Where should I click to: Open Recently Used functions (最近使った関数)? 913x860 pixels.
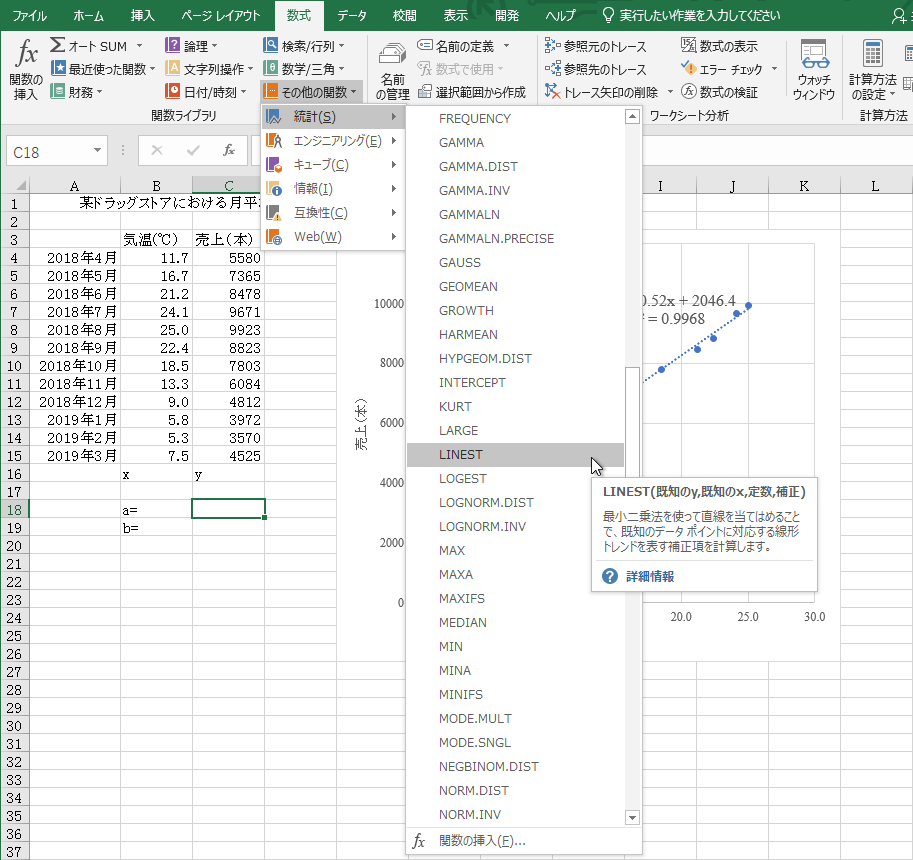pyautogui.click(x=103, y=69)
